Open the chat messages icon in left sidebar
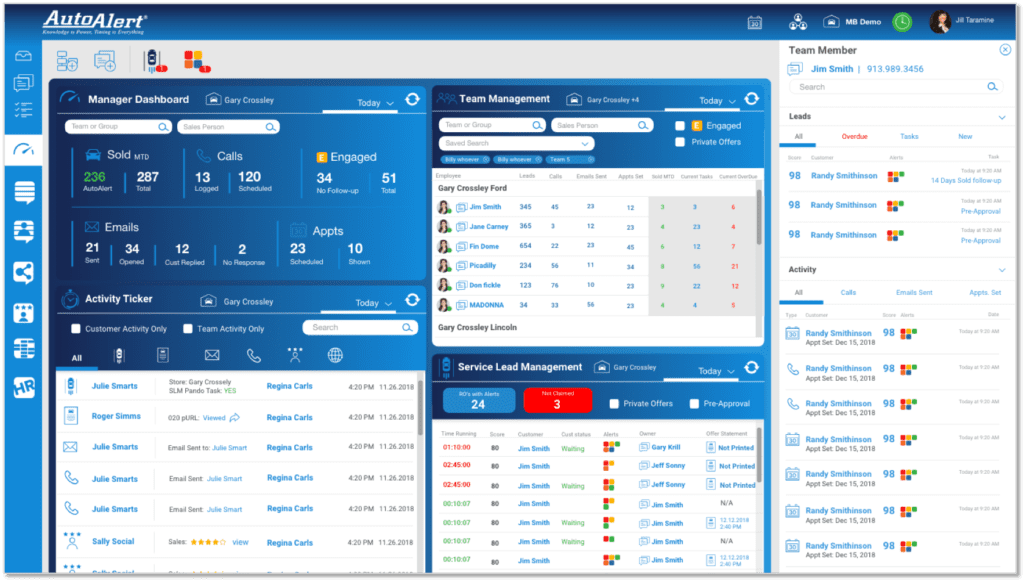 (x=24, y=83)
